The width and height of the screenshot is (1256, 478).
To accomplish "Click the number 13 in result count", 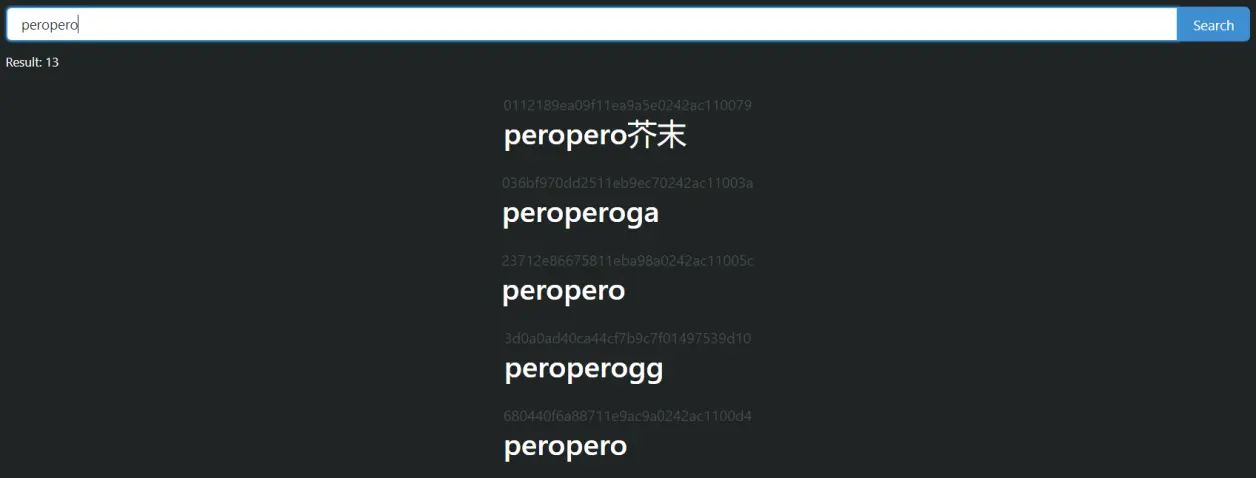I will [x=52, y=62].
